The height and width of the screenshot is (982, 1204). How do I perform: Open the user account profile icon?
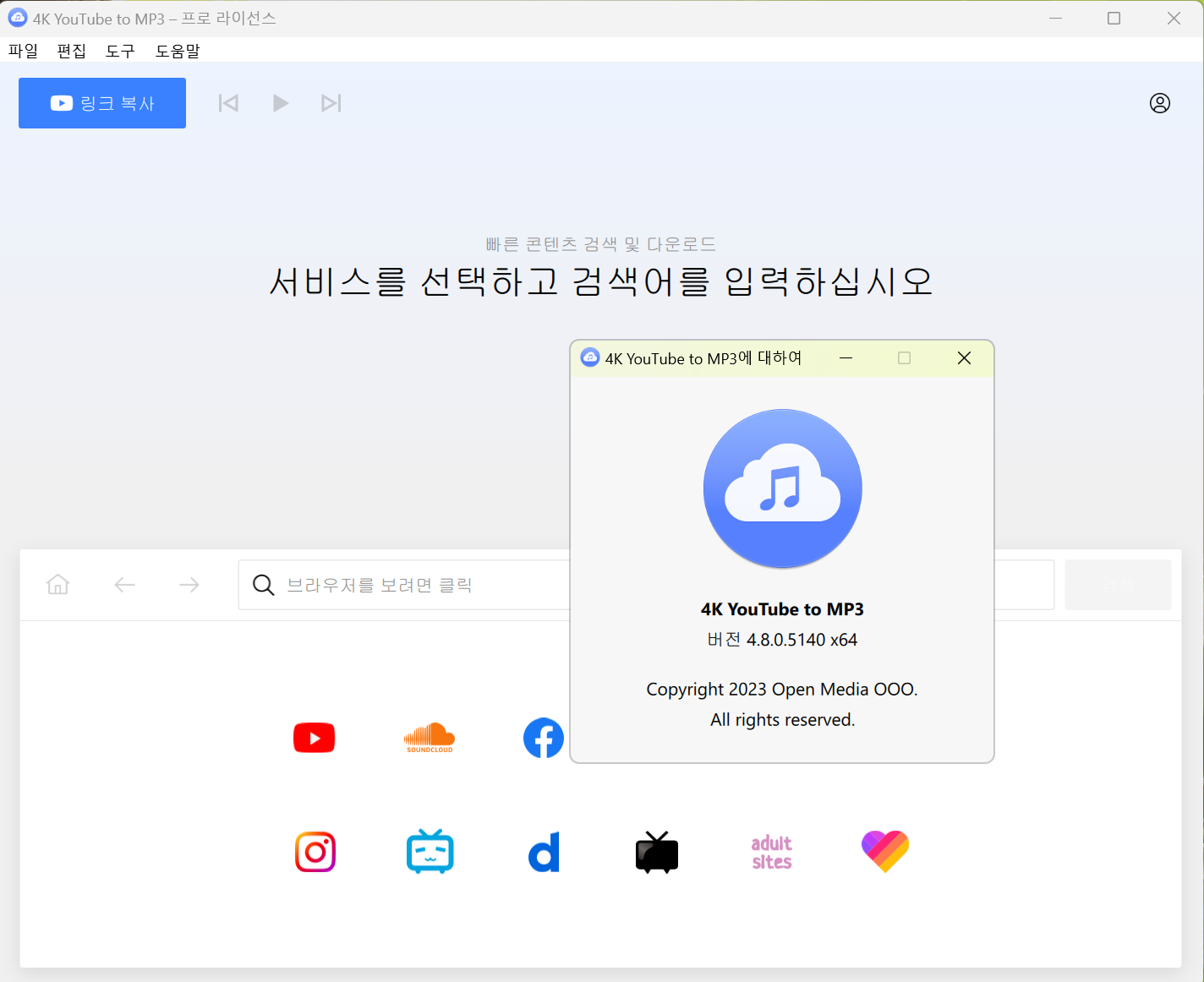tap(1160, 103)
